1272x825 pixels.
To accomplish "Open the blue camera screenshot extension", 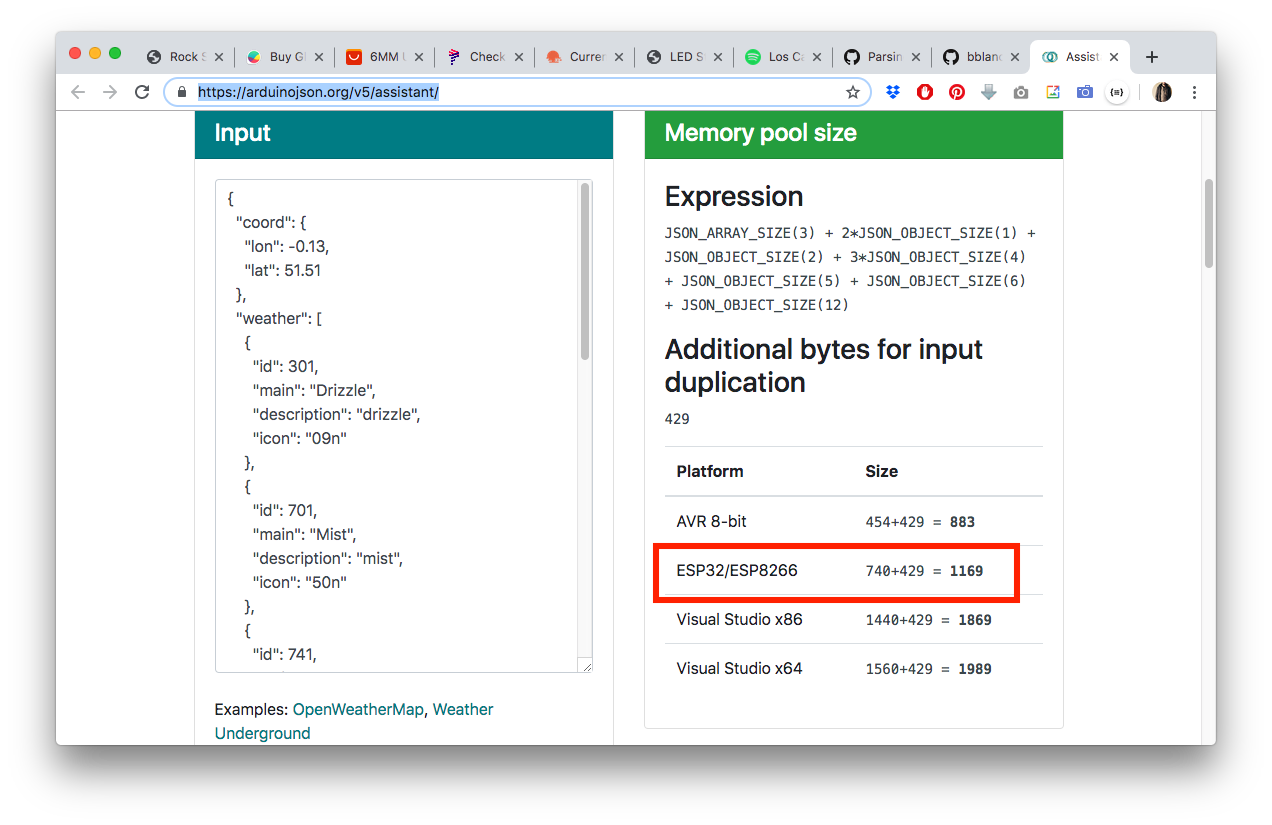I will coord(1085,92).
